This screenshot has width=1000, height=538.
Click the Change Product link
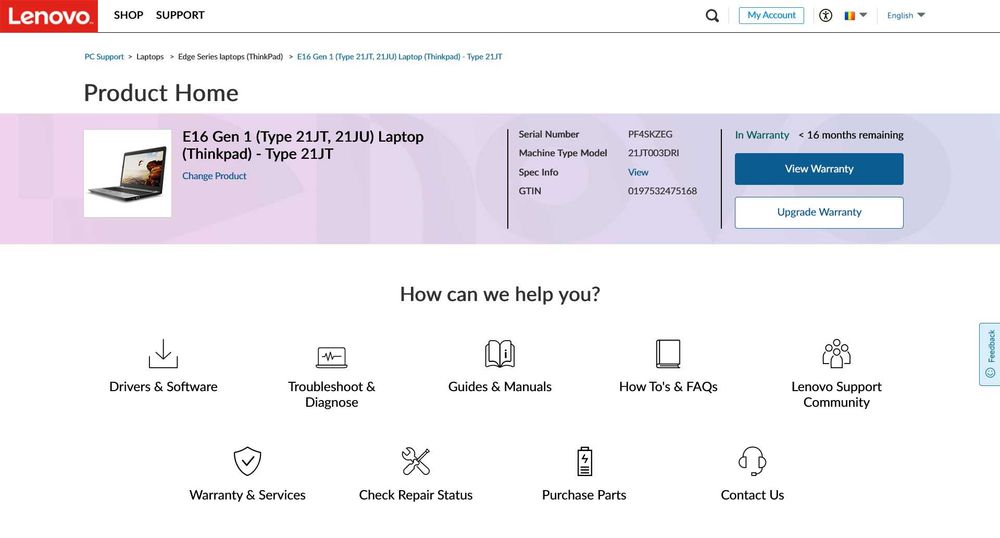pyautogui.click(x=214, y=176)
